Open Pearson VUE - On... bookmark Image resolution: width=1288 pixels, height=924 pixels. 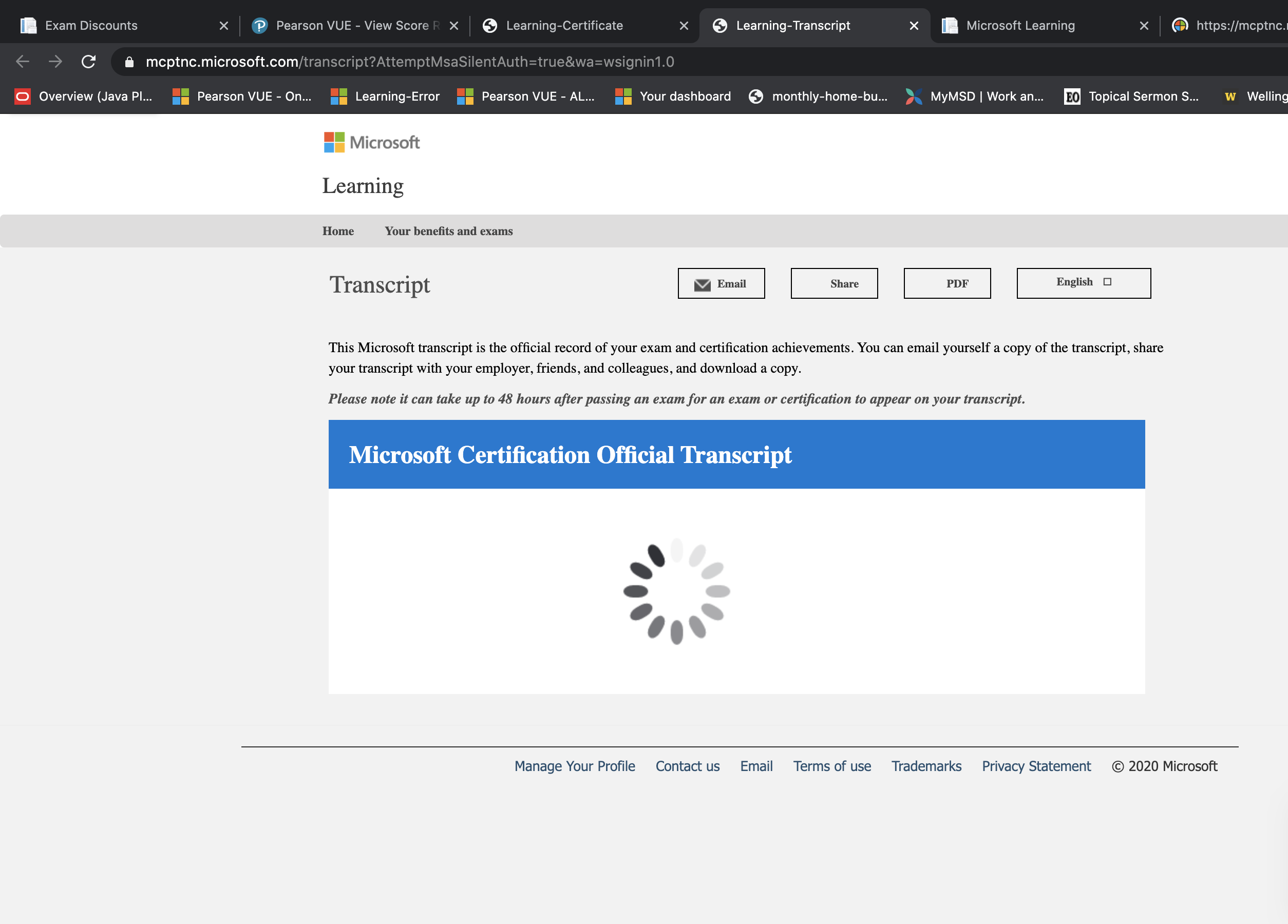point(242,97)
